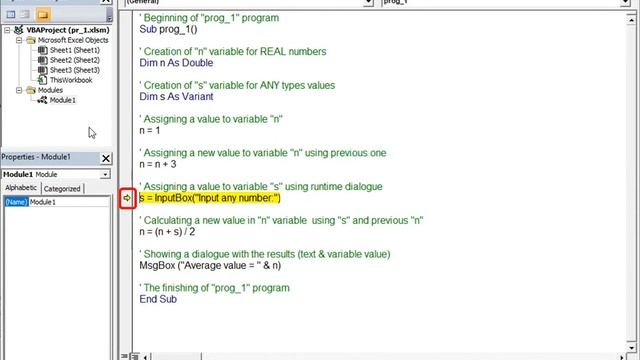Viewport: 640px width, 360px height.
Task: Click comment 'Assigning a value to variable "n"'
Action: 211,119
